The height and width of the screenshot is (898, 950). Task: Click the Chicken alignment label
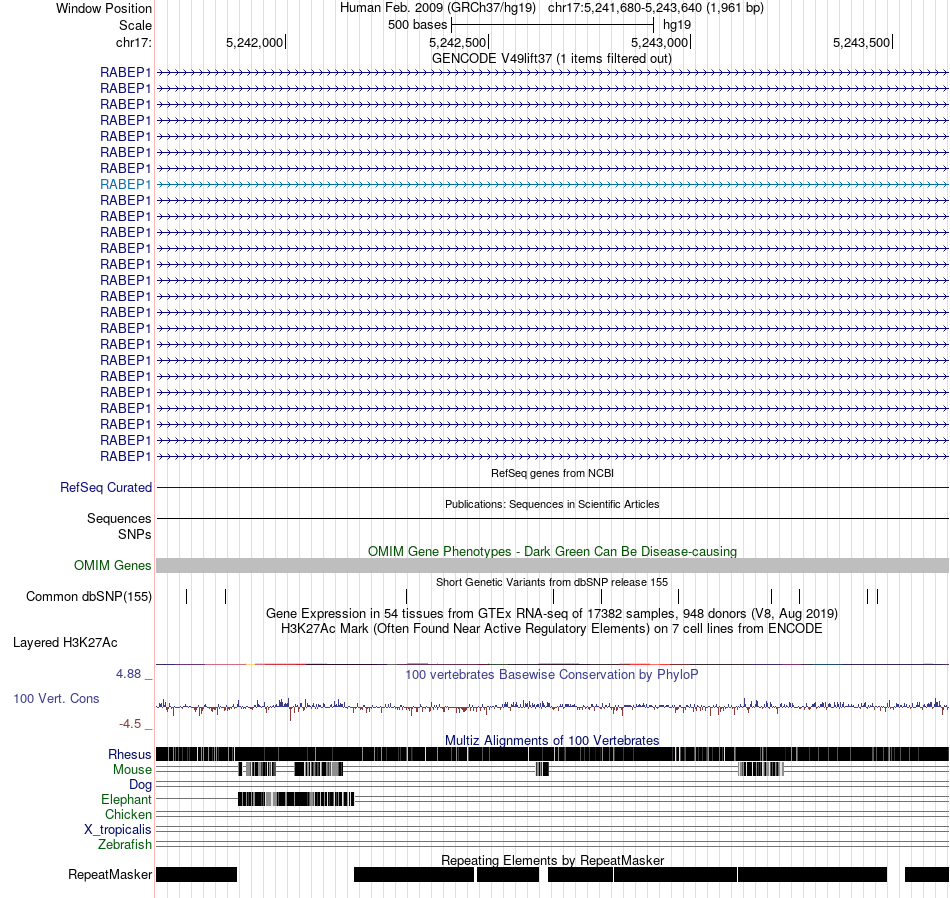pos(128,814)
